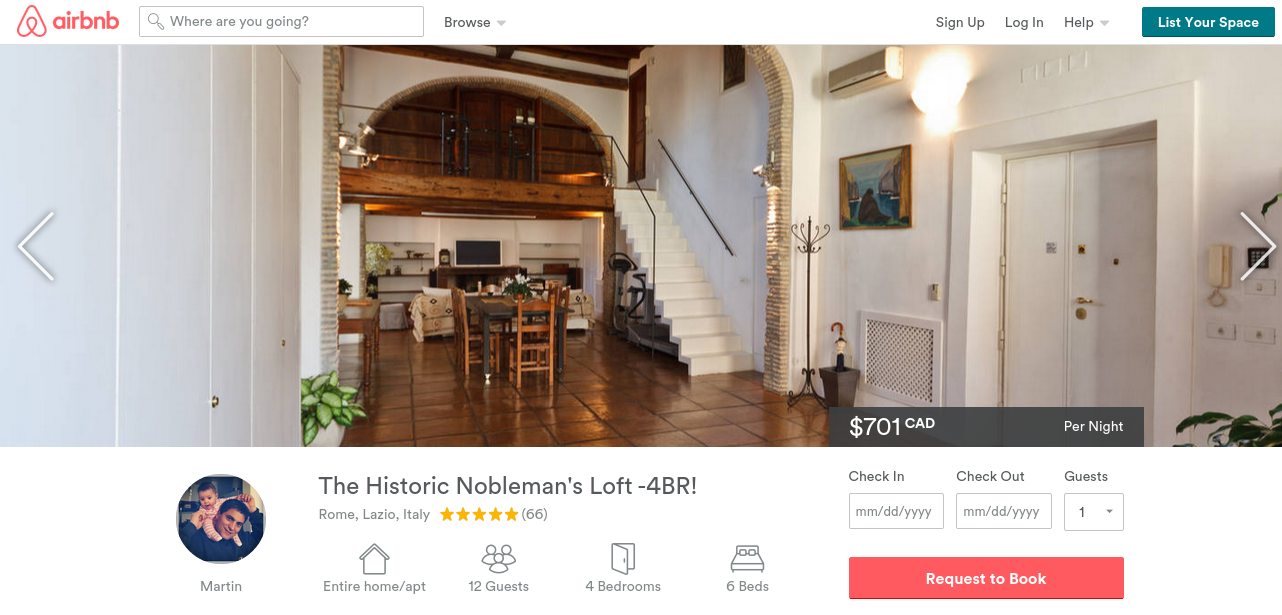
Task: Open host Martin's profile photo
Action: point(221,519)
